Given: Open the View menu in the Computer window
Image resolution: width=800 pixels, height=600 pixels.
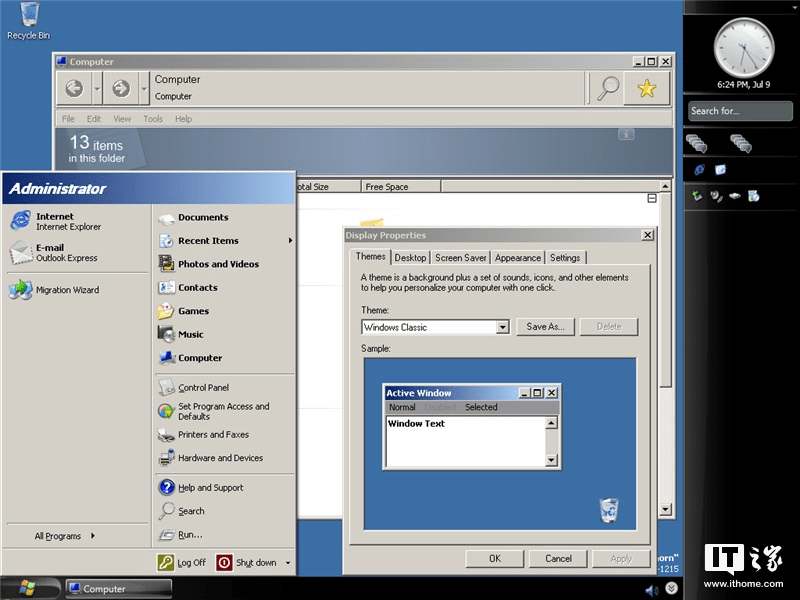Looking at the screenshot, I should tap(121, 118).
